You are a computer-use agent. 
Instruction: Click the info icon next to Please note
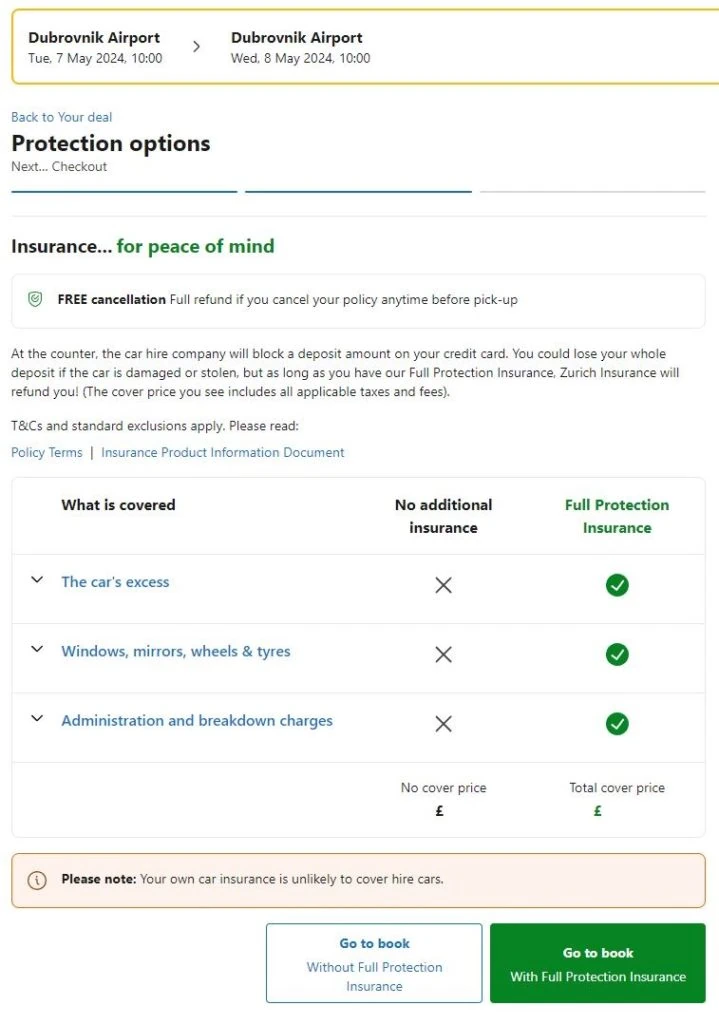click(37, 880)
